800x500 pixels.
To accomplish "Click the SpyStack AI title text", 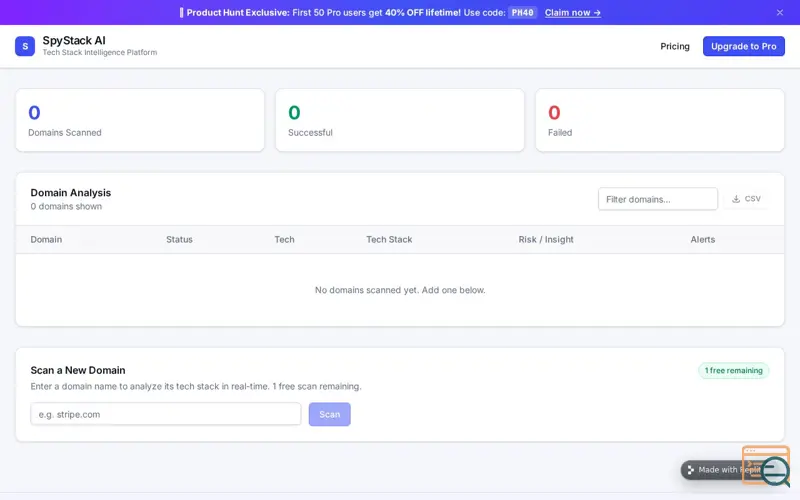I will point(74,40).
